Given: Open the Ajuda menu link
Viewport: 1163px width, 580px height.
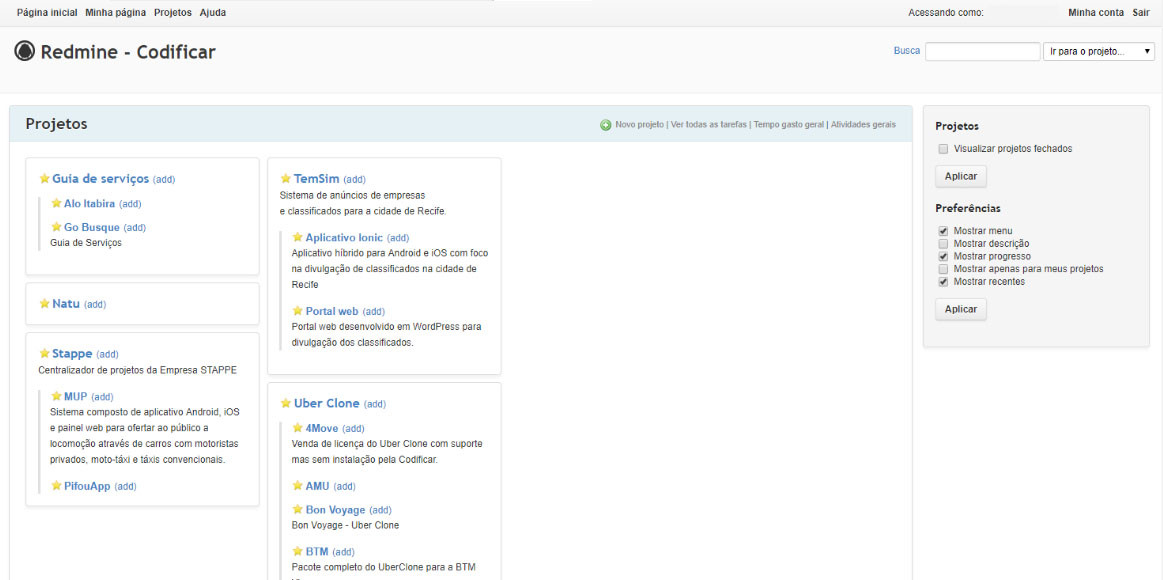Looking at the screenshot, I should pos(213,13).
